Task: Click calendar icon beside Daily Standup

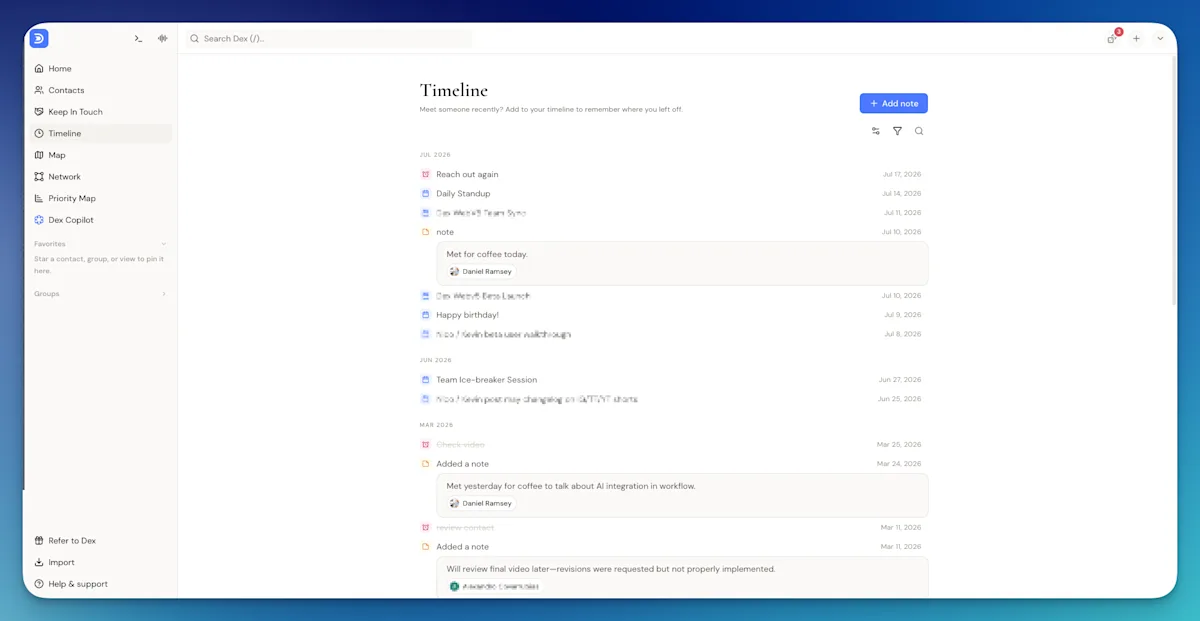Action: click(425, 194)
